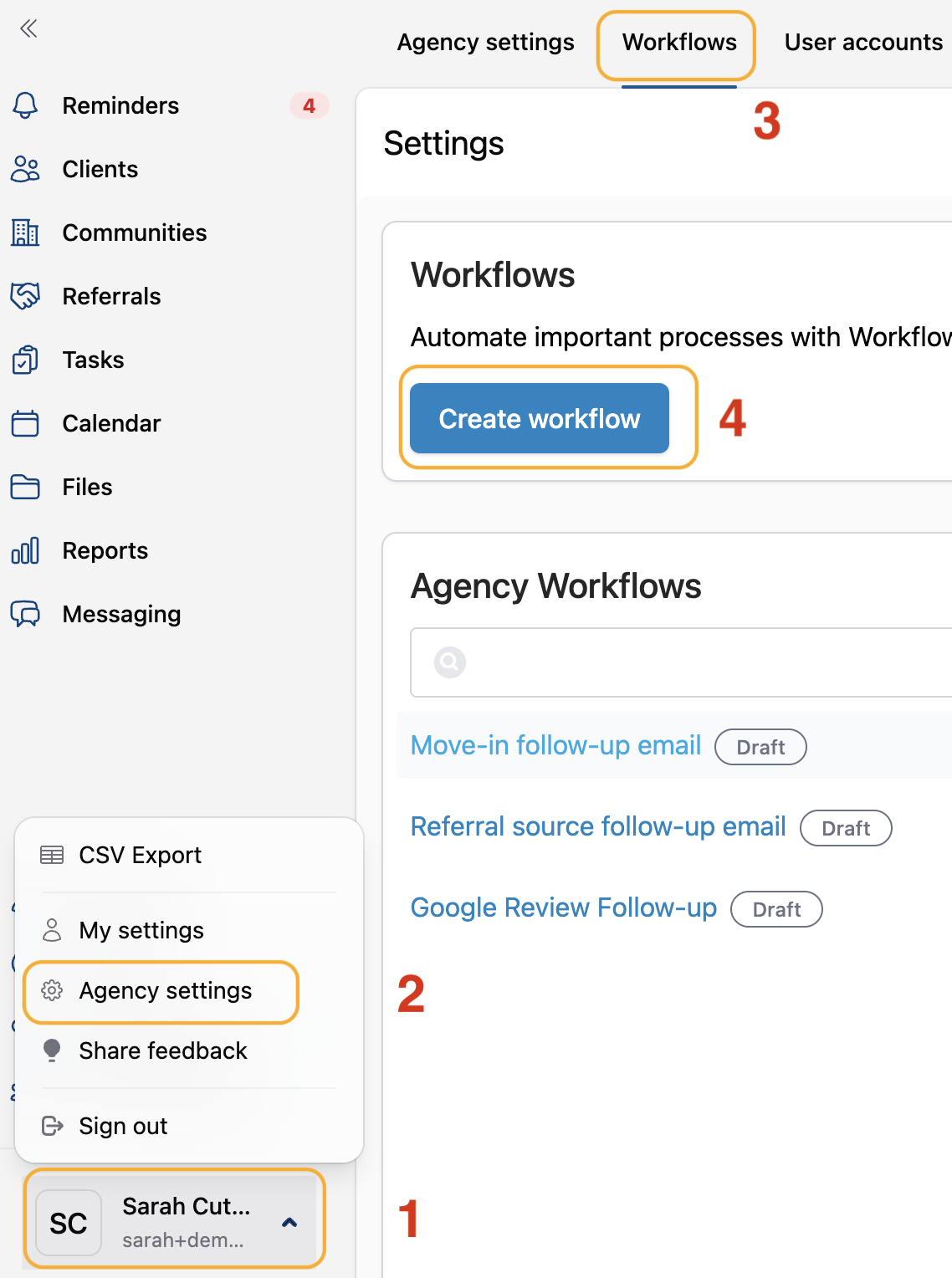The image size is (952, 1278).
Task: Click the search magnifier icon
Action: [x=450, y=662]
